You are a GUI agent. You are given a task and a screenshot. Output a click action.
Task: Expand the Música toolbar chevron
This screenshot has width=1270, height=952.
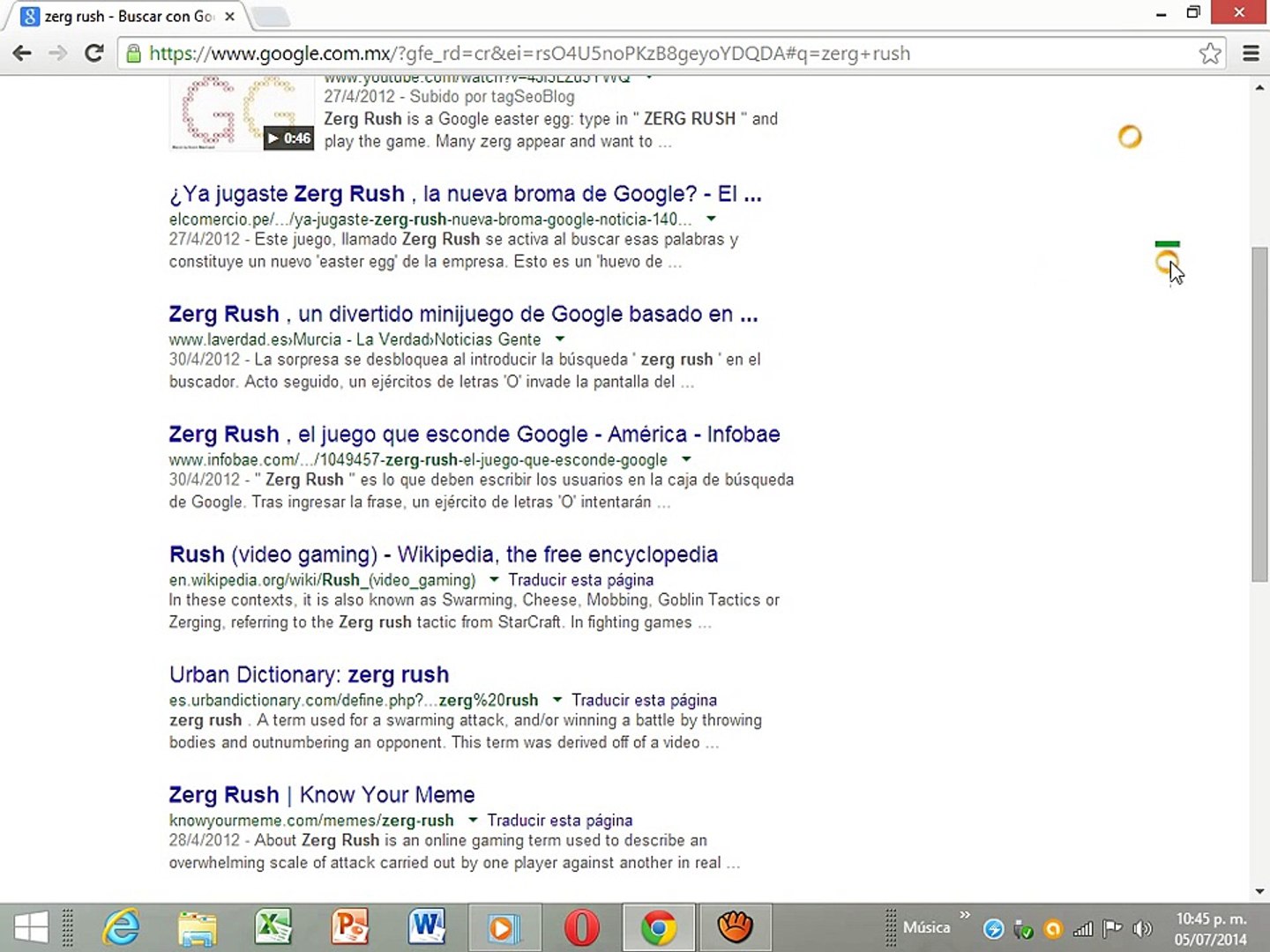pyautogui.click(x=965, y=916)
